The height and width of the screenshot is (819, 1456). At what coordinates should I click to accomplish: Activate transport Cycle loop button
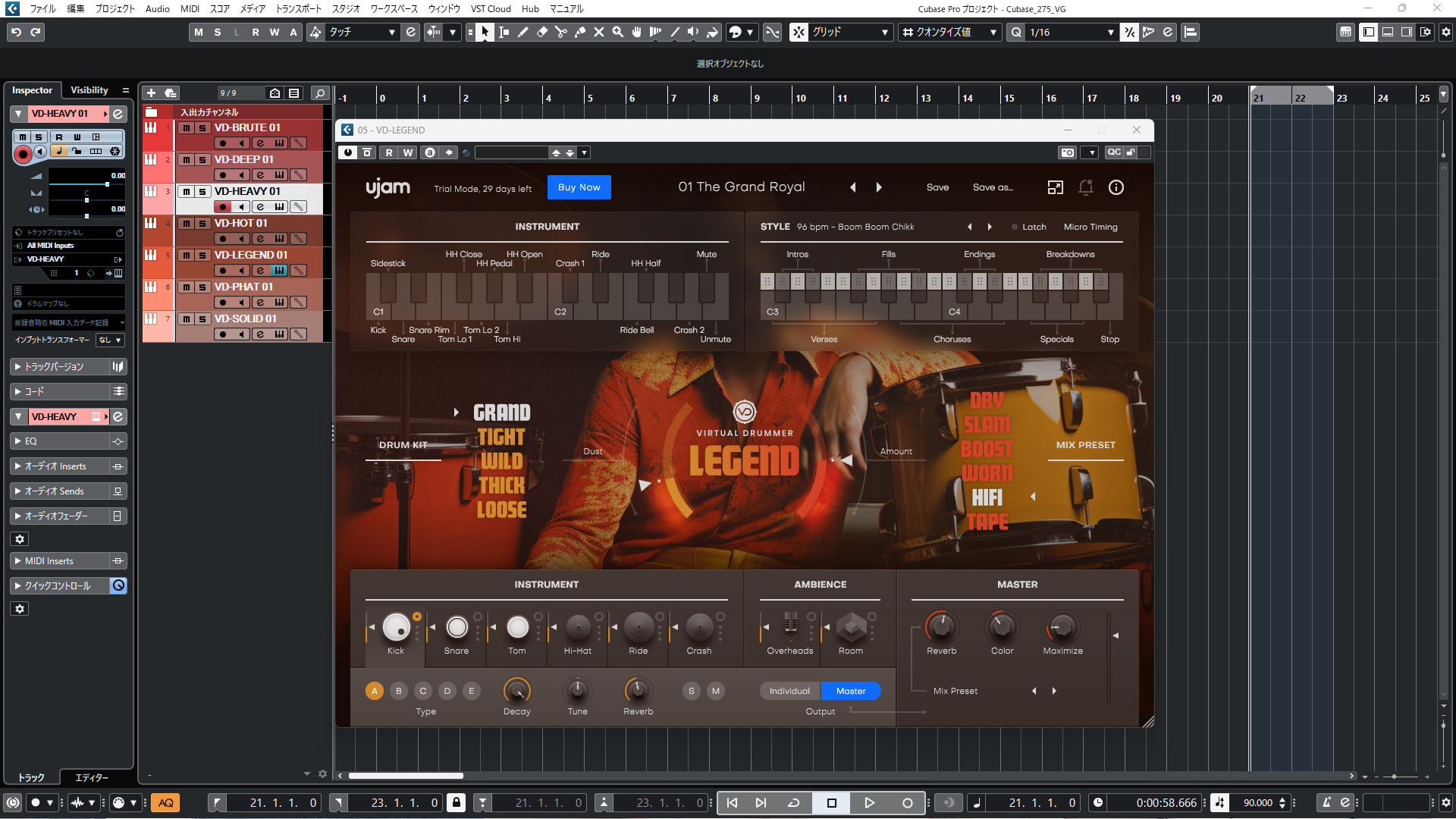pos(794,802)
